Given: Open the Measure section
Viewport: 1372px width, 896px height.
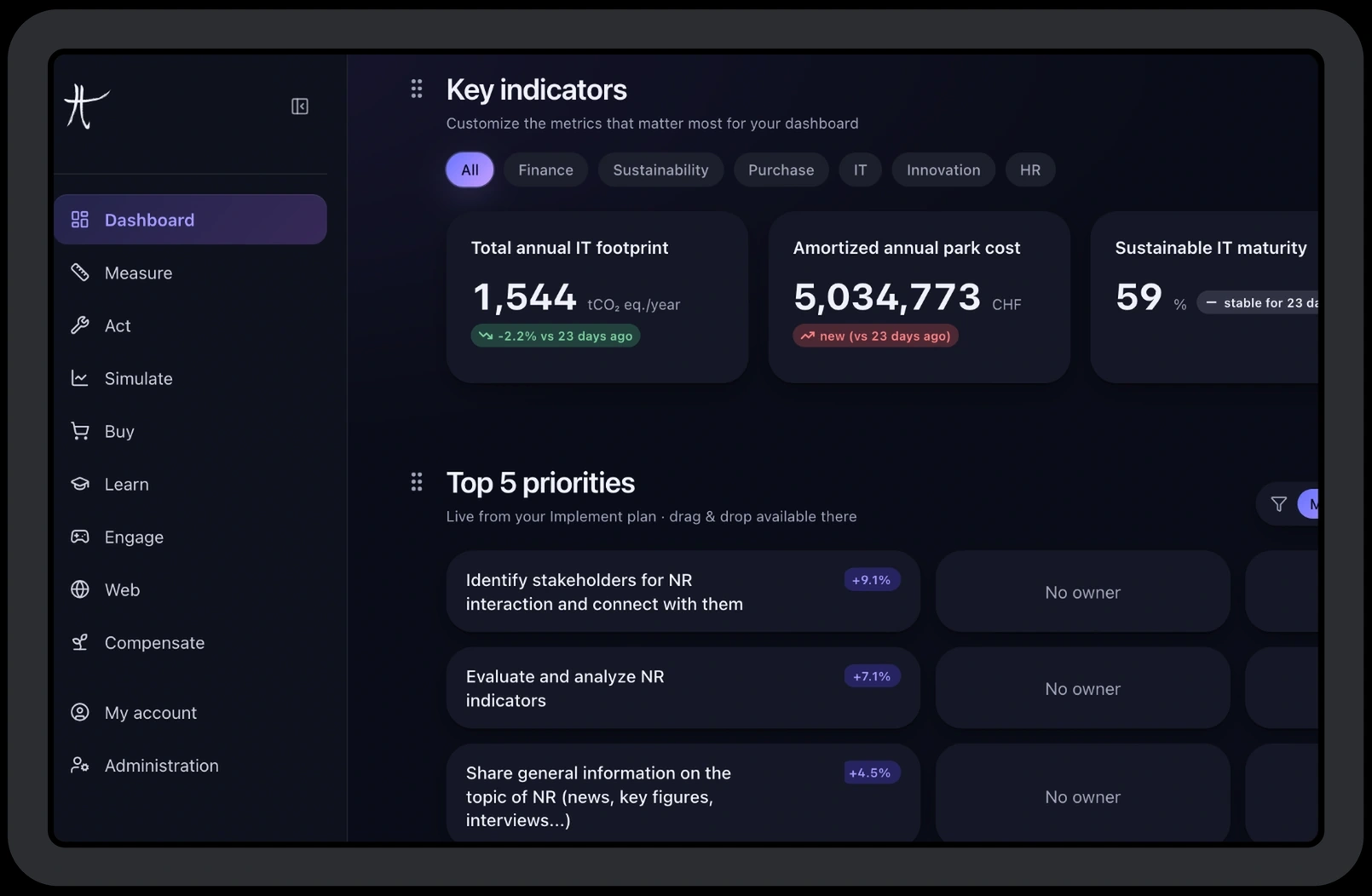Looking at the screenshot, I should pyautogui.click(x=190, y=273).
